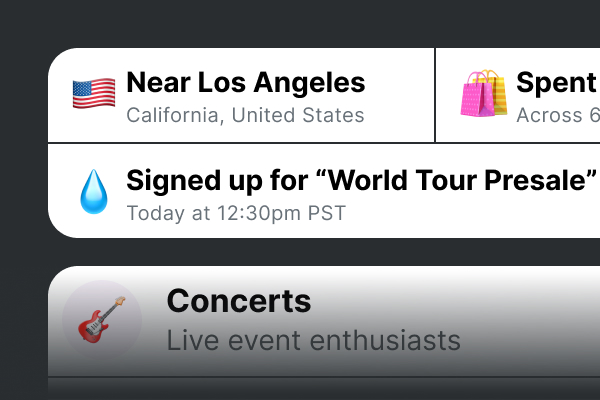Click the dark gap between the two cards
This screenshot has width=600, height=400.
300,252
